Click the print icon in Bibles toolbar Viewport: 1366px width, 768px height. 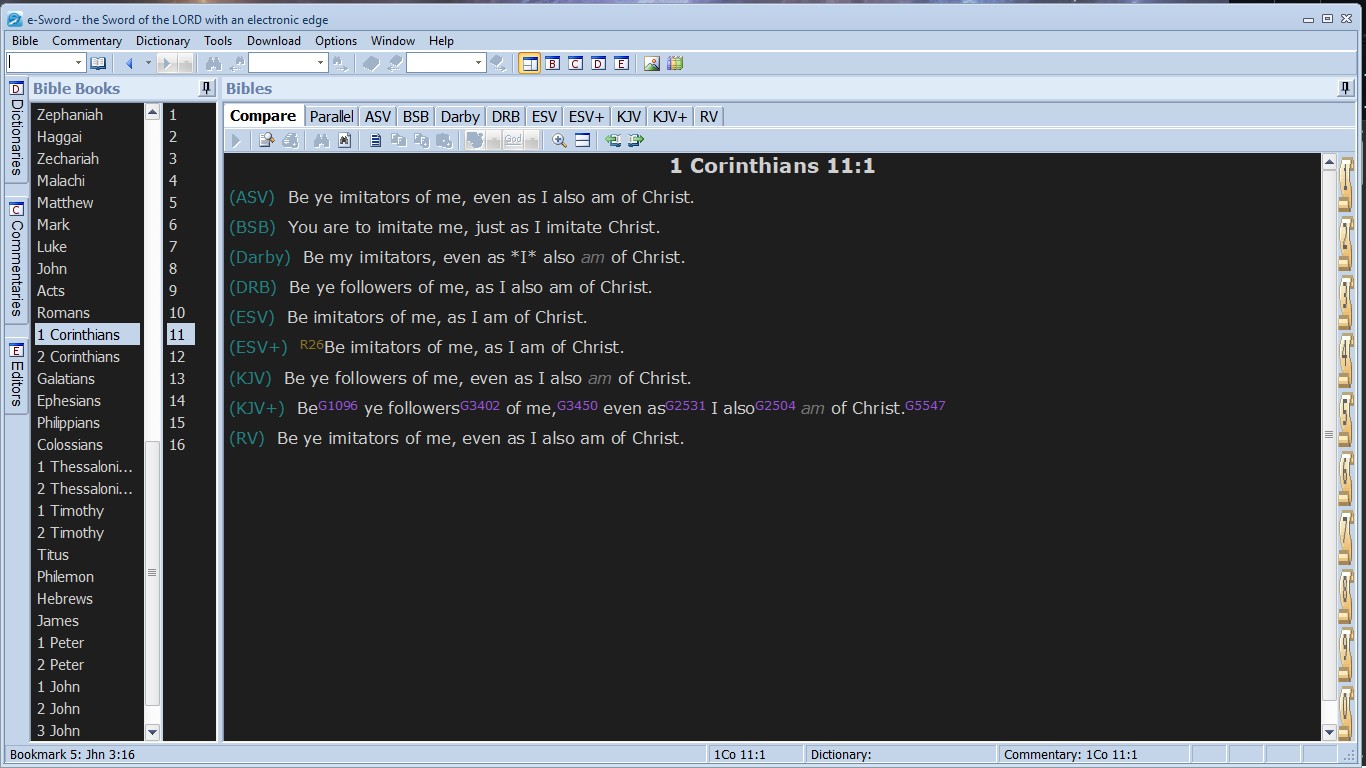point(290,141)
